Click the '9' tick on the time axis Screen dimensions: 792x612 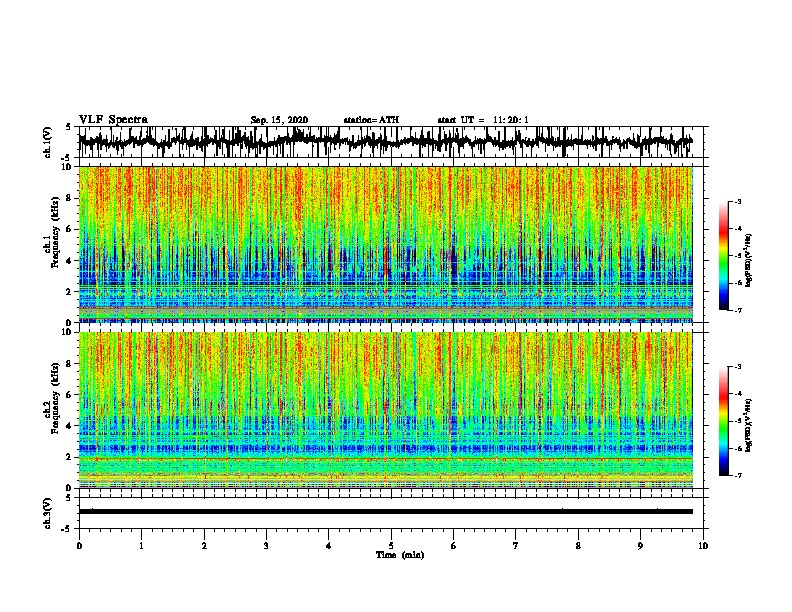tap(640, 546)
